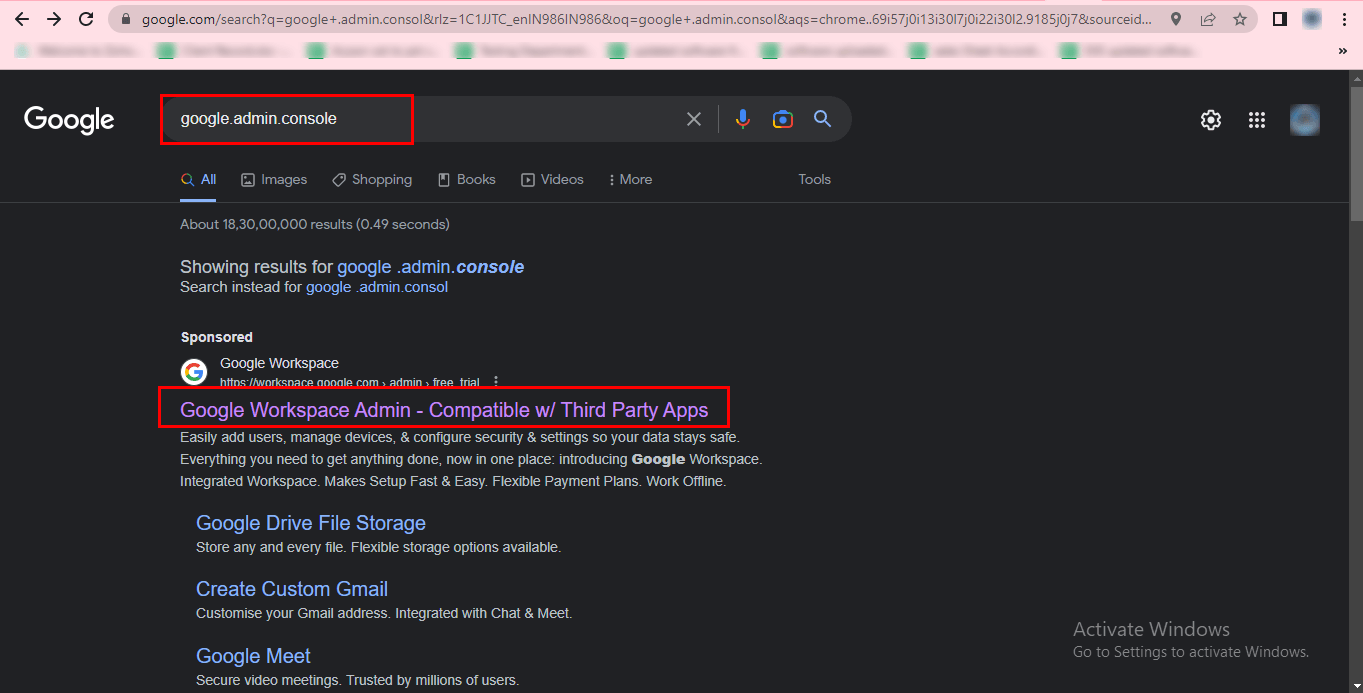Open Google Workspace Admin sponsored link
Viewport: 1363px width, 693px height.
tap(444, 410)
